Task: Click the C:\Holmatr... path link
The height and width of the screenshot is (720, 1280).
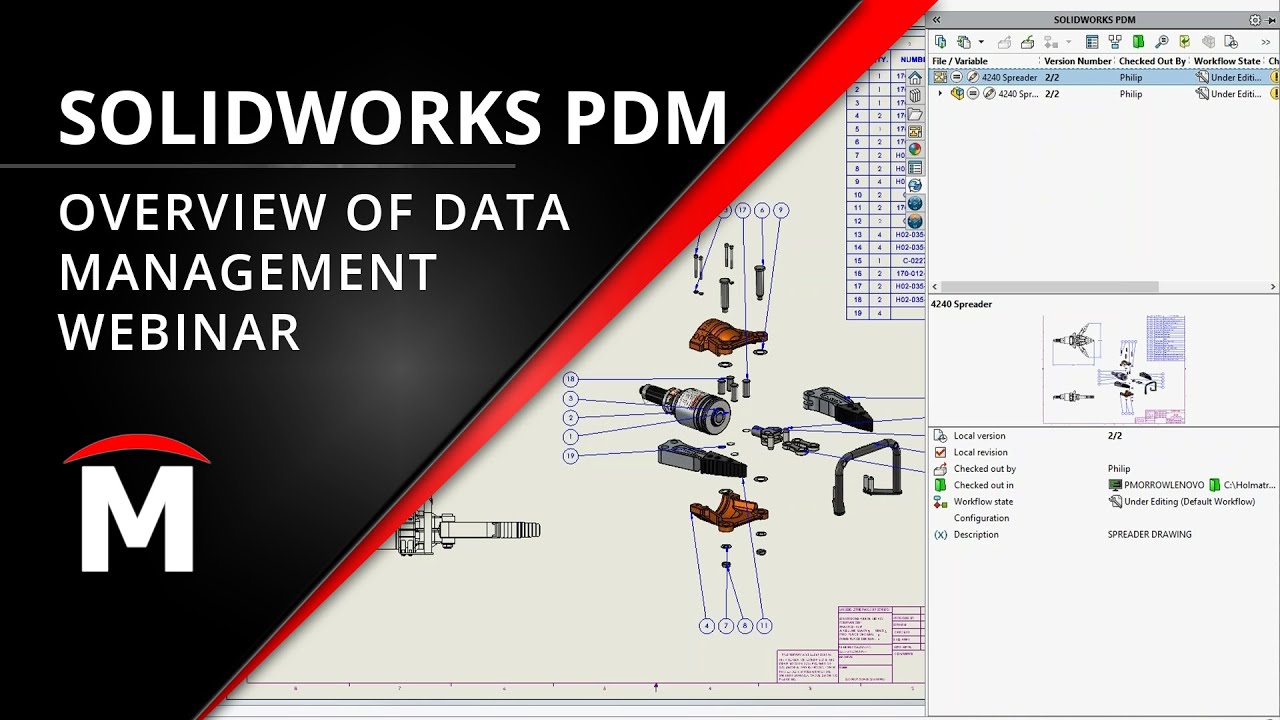Action: pyautogui.click(x=1250, y=485)
